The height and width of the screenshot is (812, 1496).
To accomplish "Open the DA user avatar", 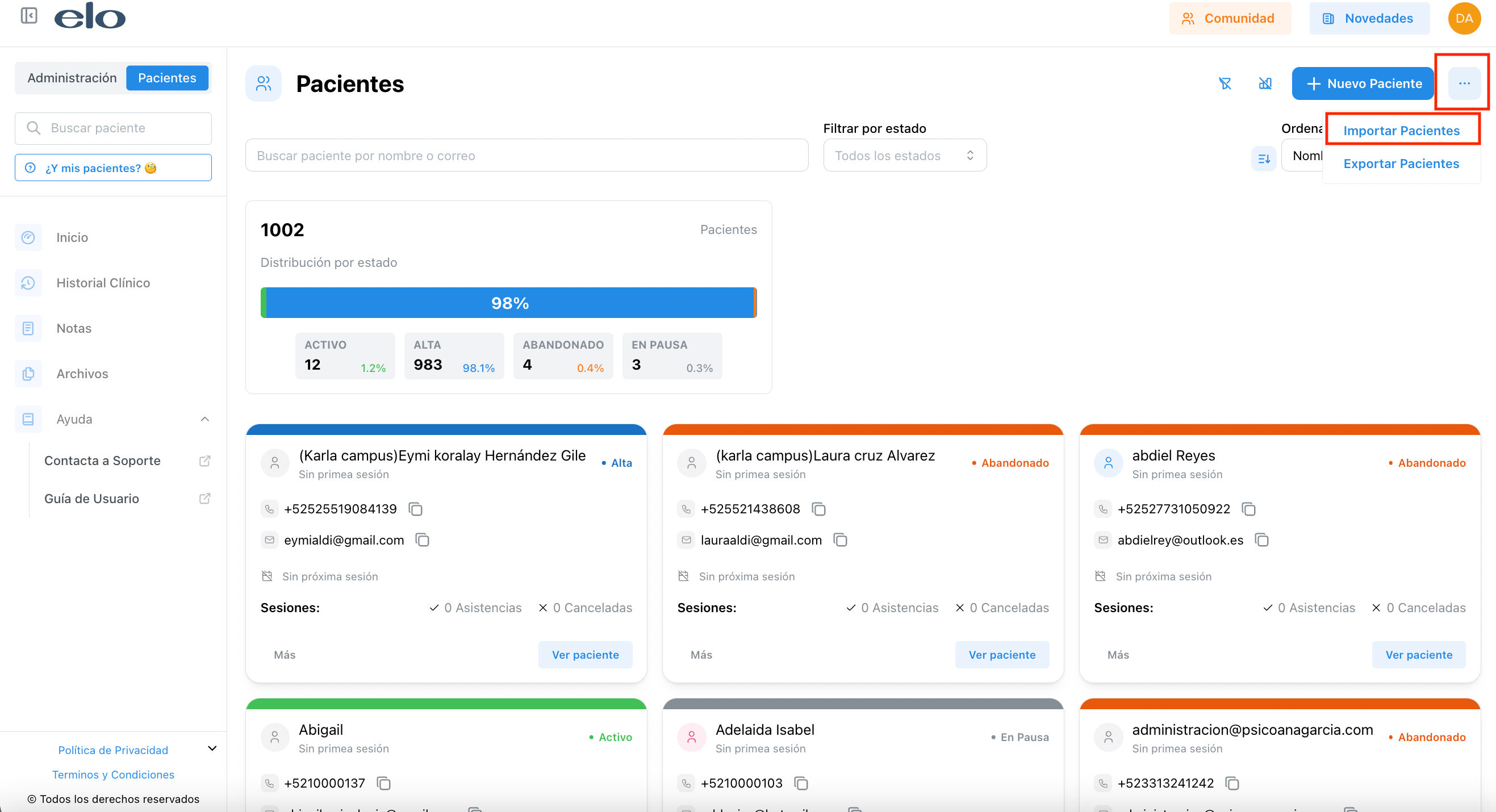I will click(1464, 18).
